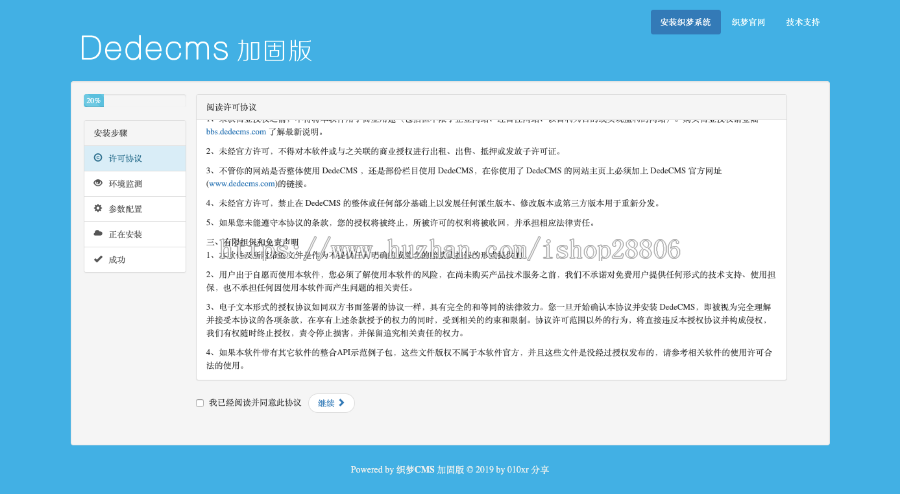900x494 pixels.
Task: Open 织梦官网 from the top navigation
Action: (x=748, y=22)
